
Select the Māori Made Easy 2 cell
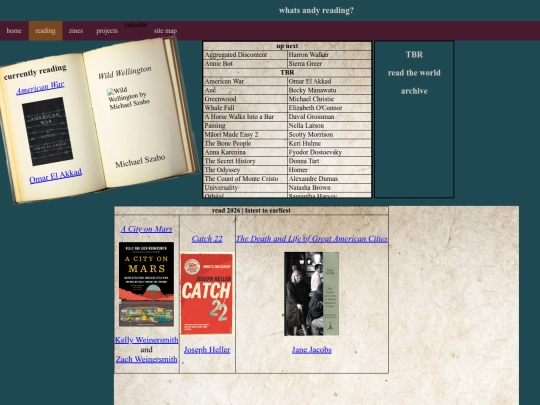point(245,135)
